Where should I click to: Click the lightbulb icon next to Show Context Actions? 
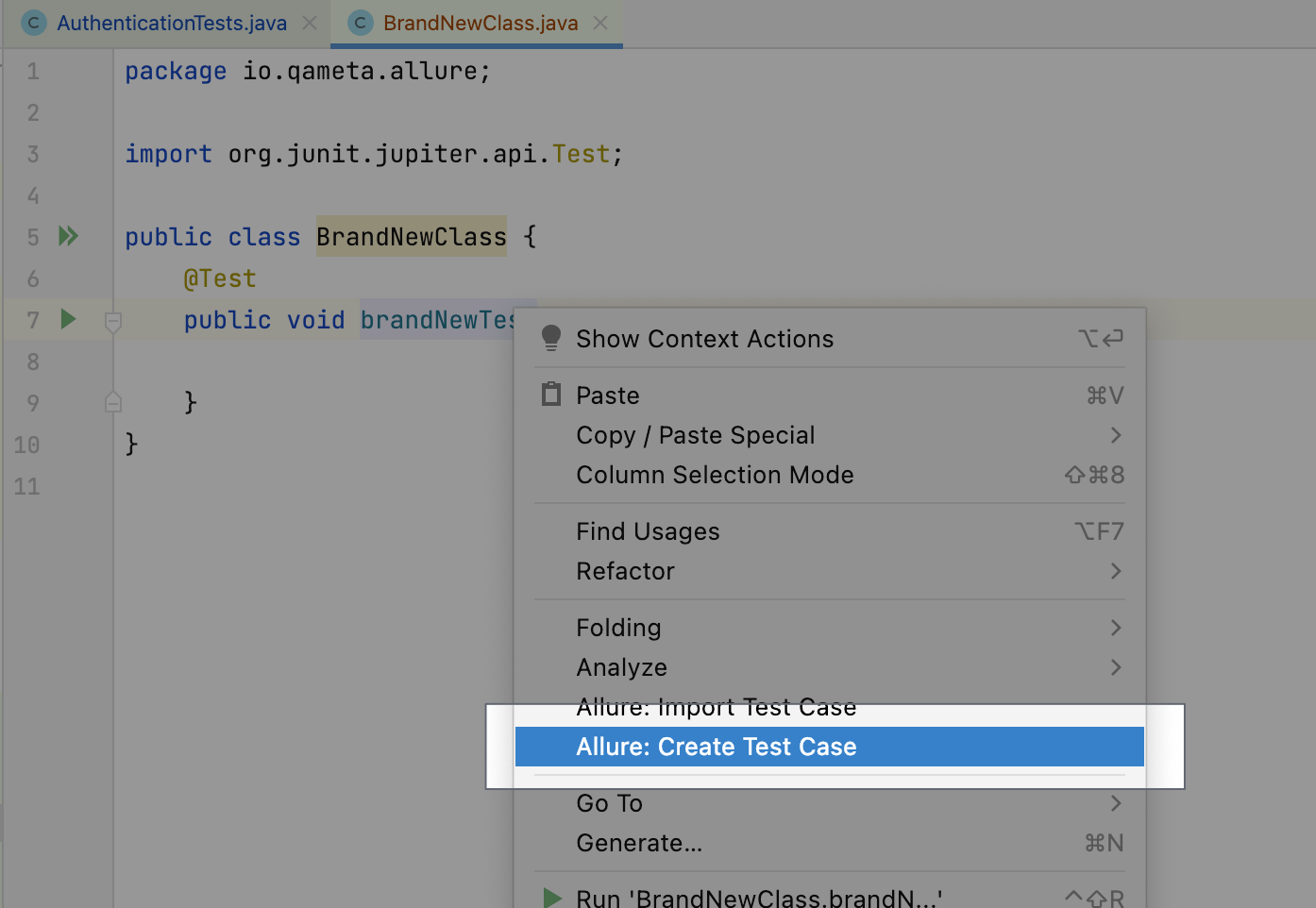coord(550,338)
